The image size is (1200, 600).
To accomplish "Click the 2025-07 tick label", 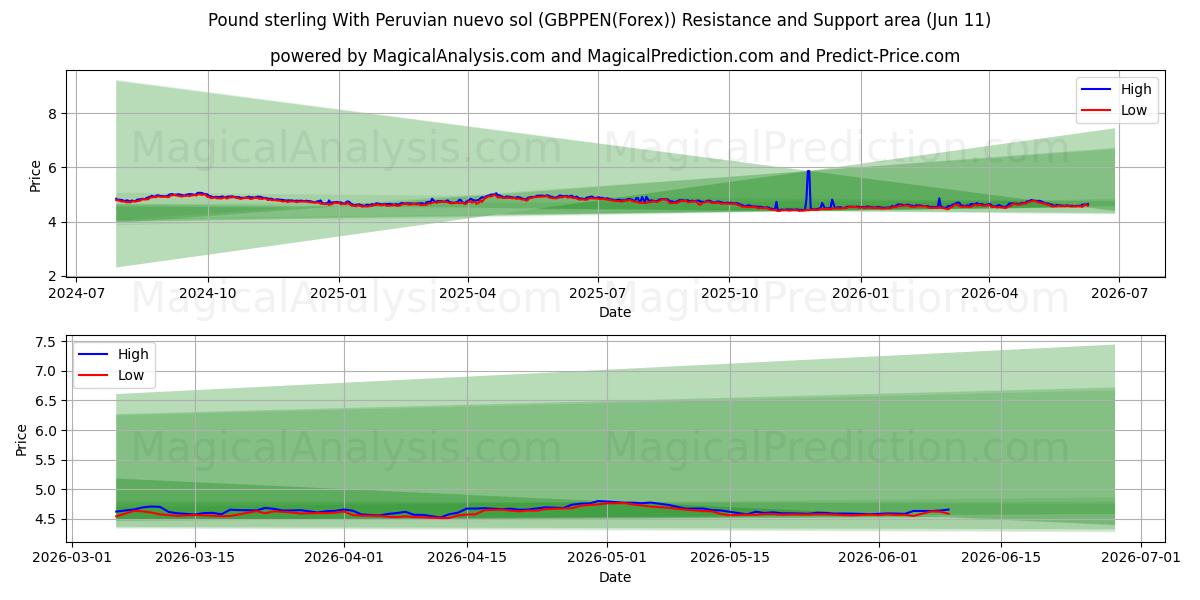I will coord(597,294).
